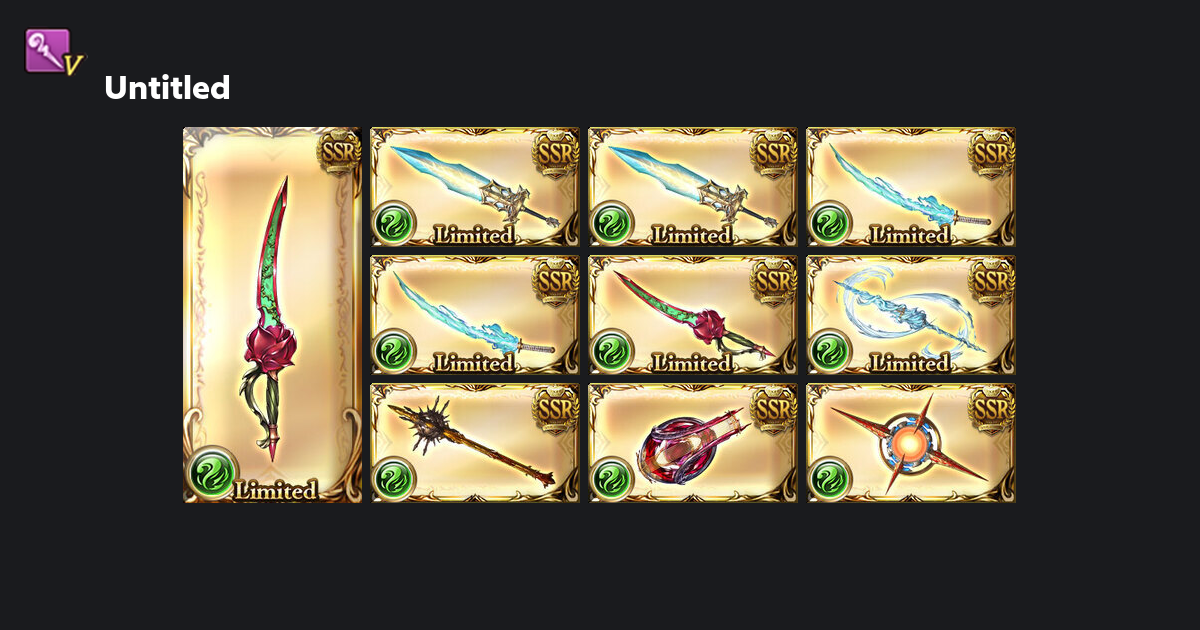
Task: Click the wind element icon on the spiked mace
Action: pyautogui.click(x=394, y=480)
